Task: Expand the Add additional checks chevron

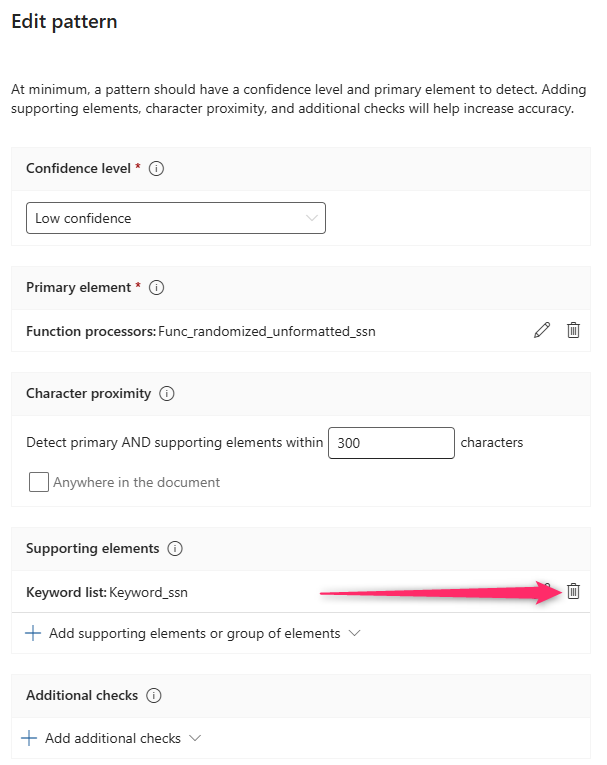Action: coord(195,738)
